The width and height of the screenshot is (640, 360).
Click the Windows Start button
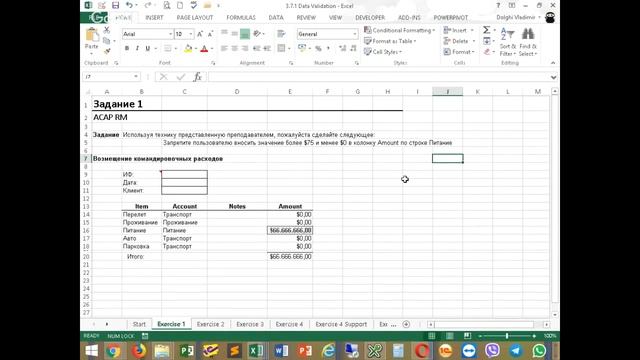pos(91,351)
